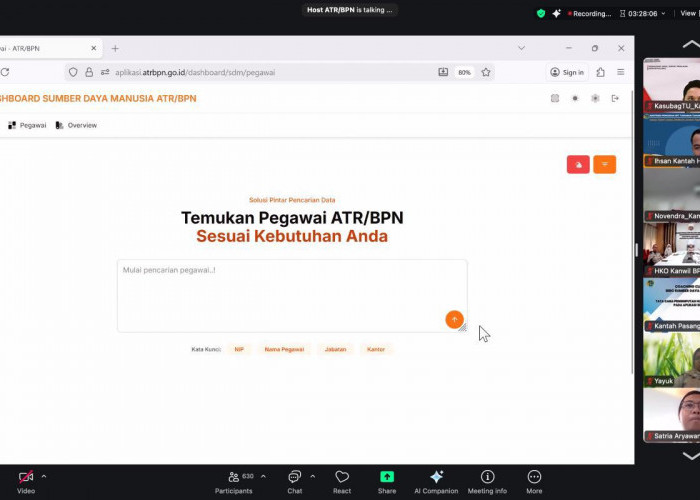Click the Recording indicator
The image size is (700, 500).
[589, 13]
